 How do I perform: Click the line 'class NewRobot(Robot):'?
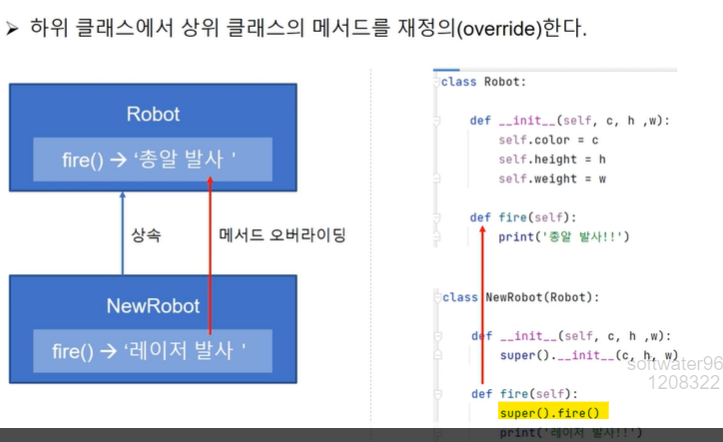point(521,297)
